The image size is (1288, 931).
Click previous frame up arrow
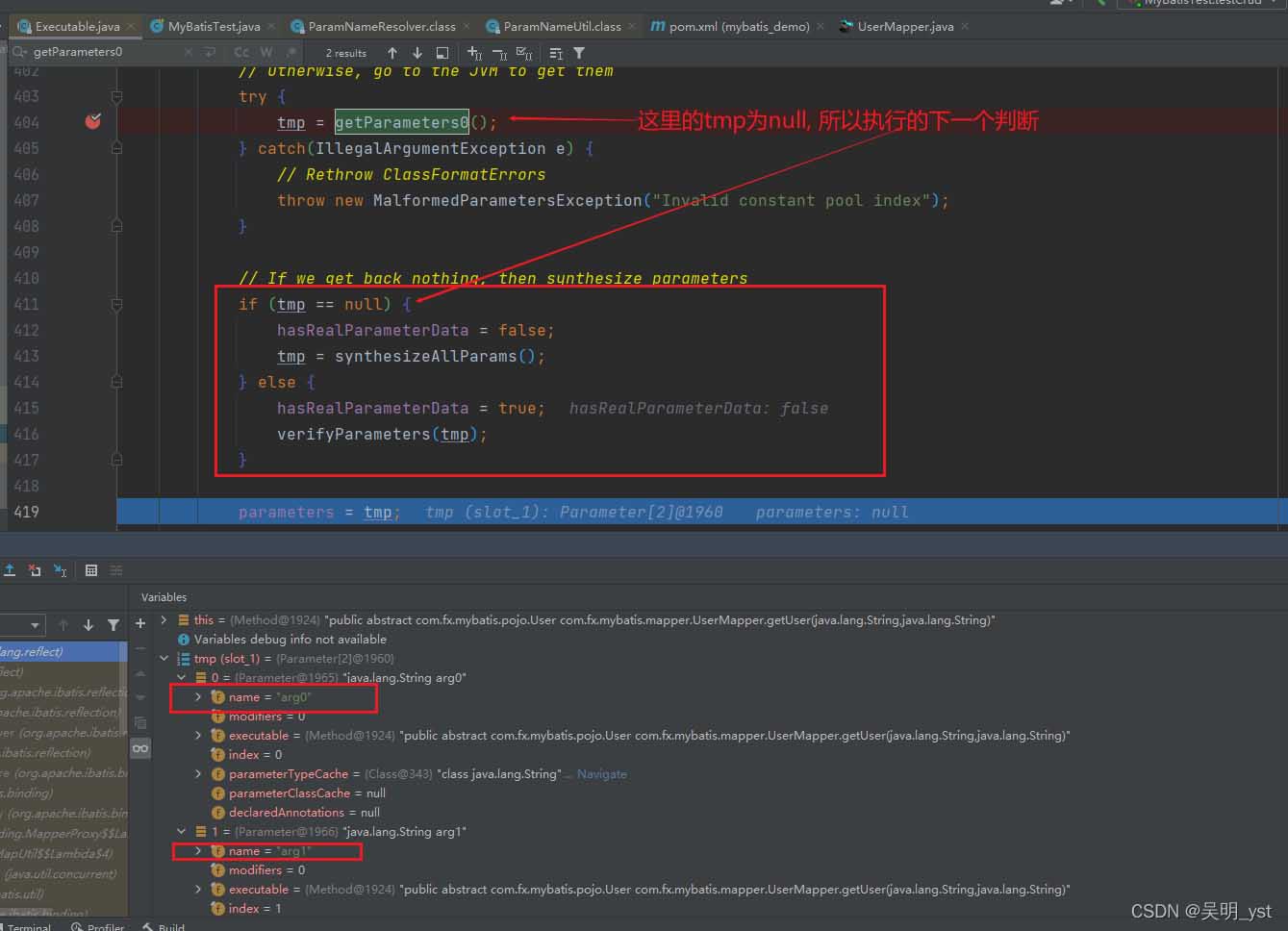pyautogui.click(x=63, y=625)
